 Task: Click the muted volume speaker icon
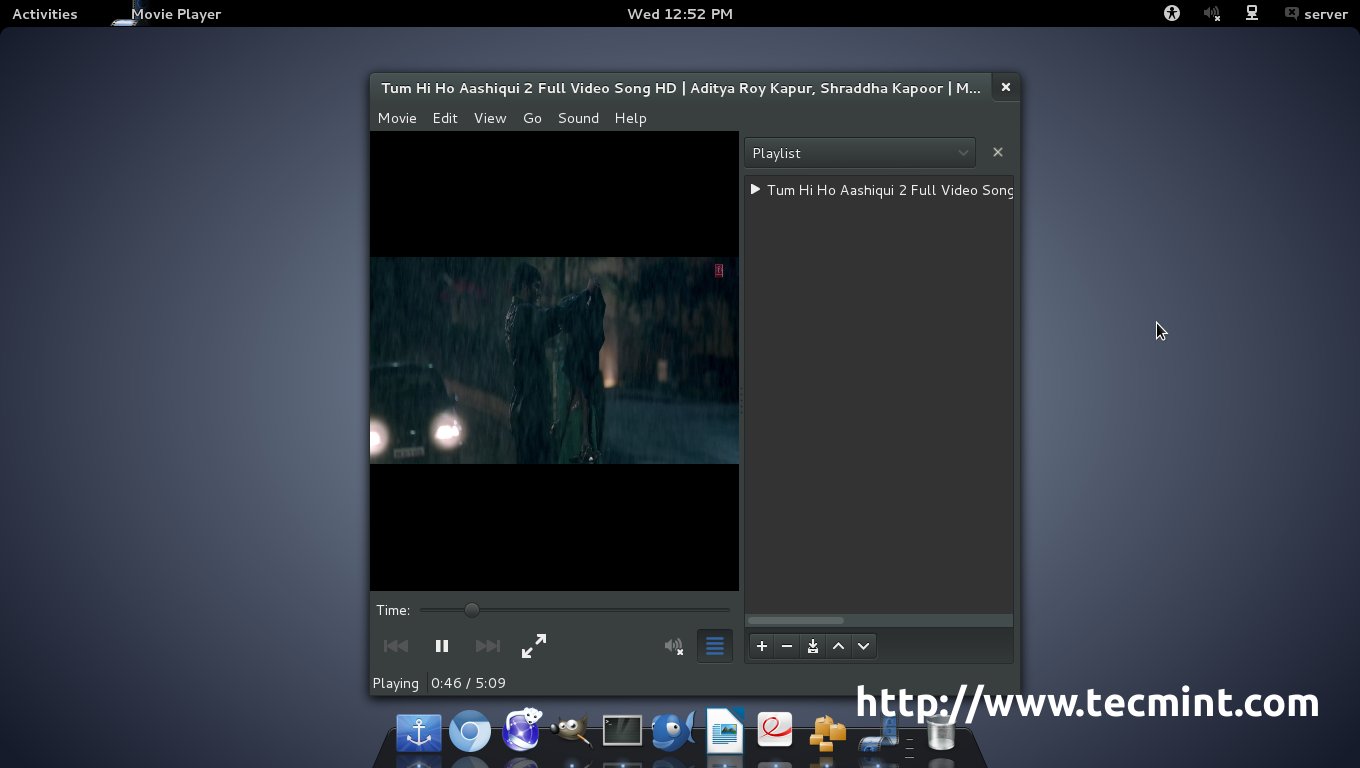tap(674, 646)
